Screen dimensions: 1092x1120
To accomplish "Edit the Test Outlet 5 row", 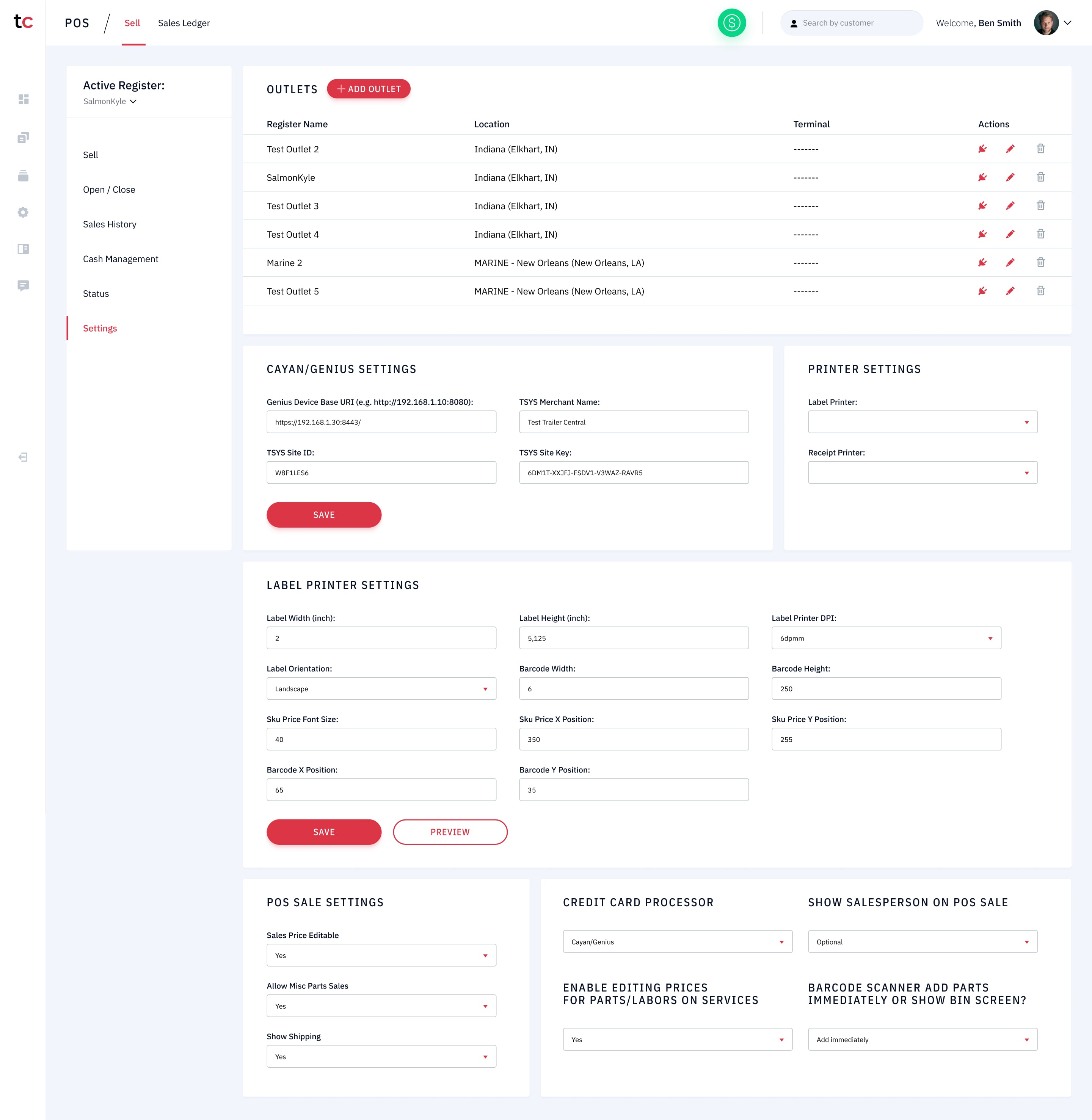I will point(1010,291).
